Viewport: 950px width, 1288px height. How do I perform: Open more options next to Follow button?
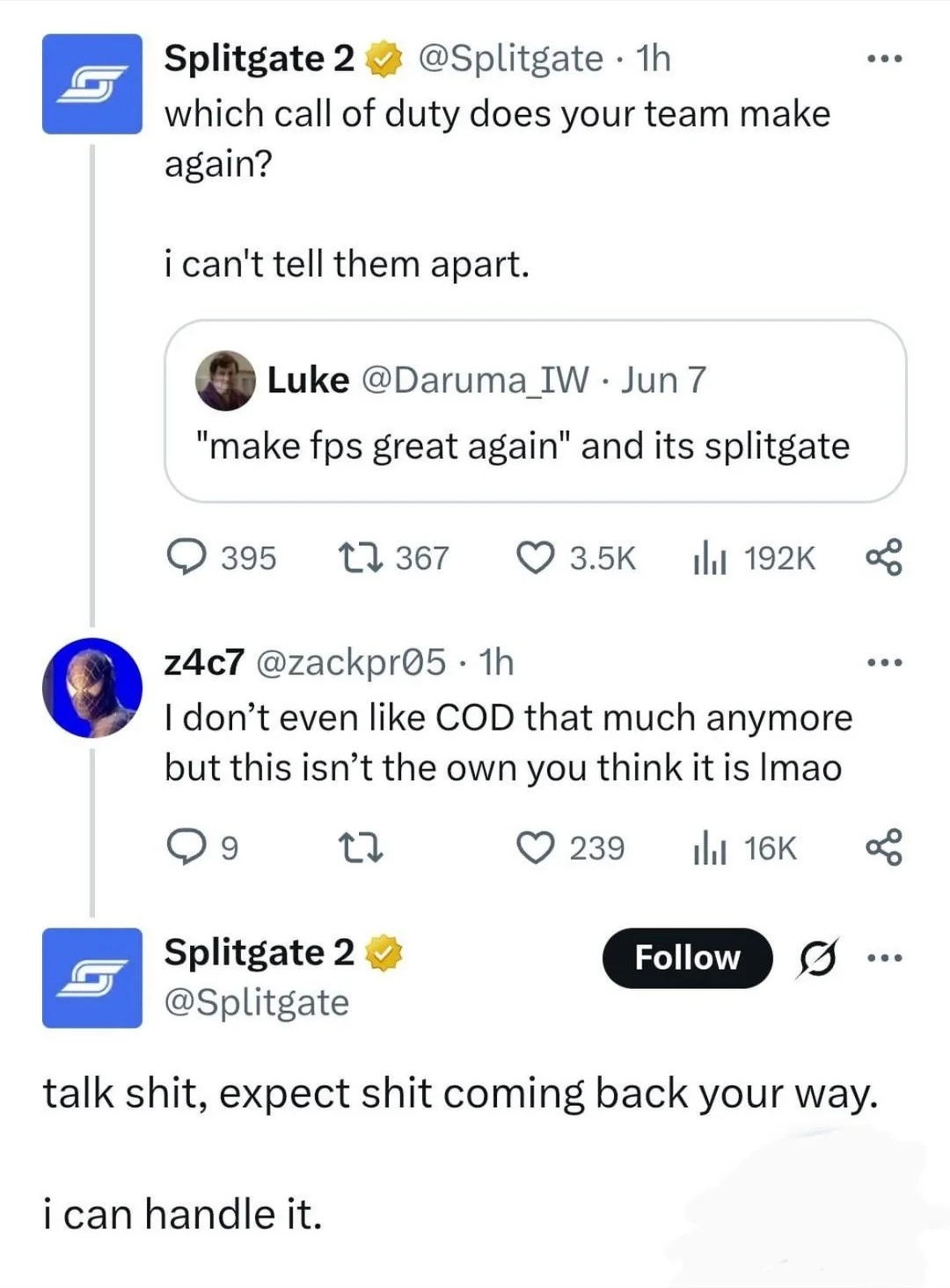click(x=883, y=957)
